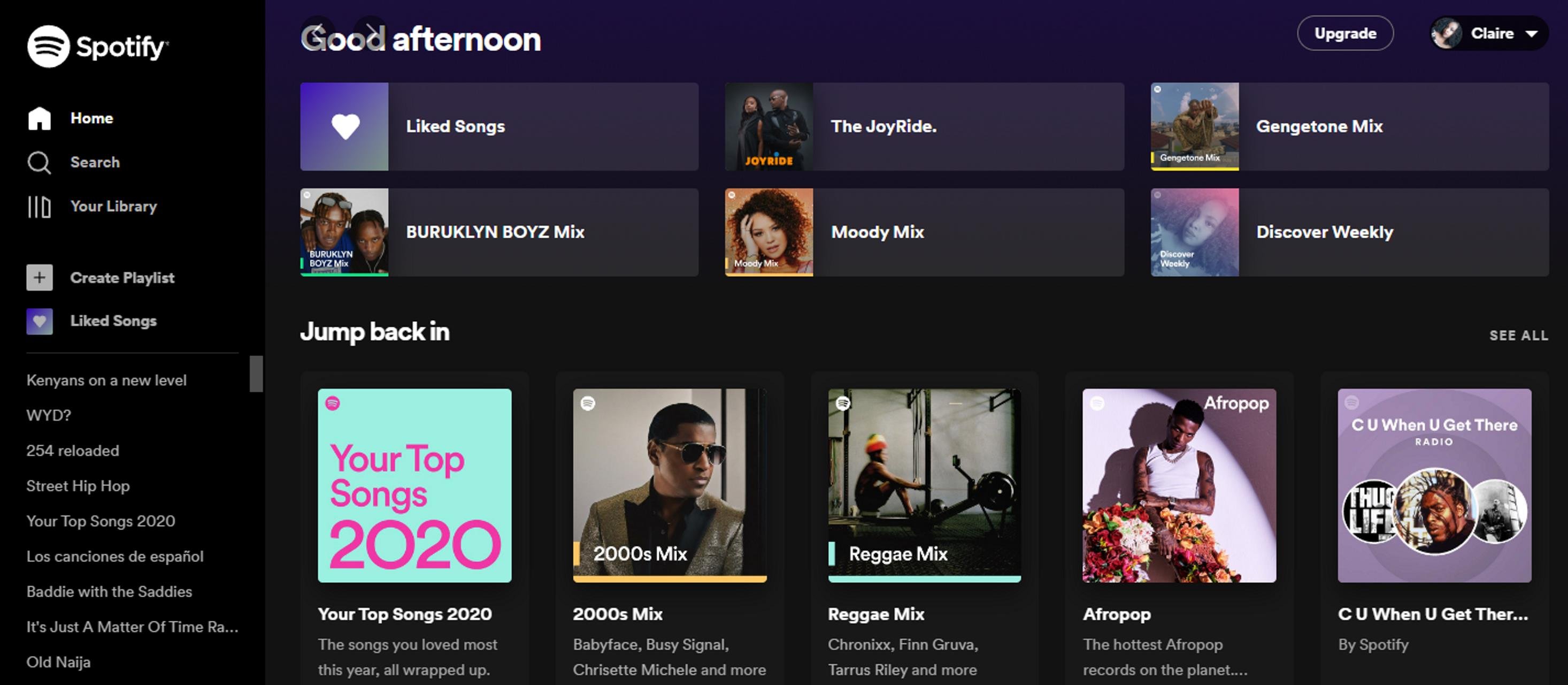
Task: Select the Search menu item
Action: 95,162
